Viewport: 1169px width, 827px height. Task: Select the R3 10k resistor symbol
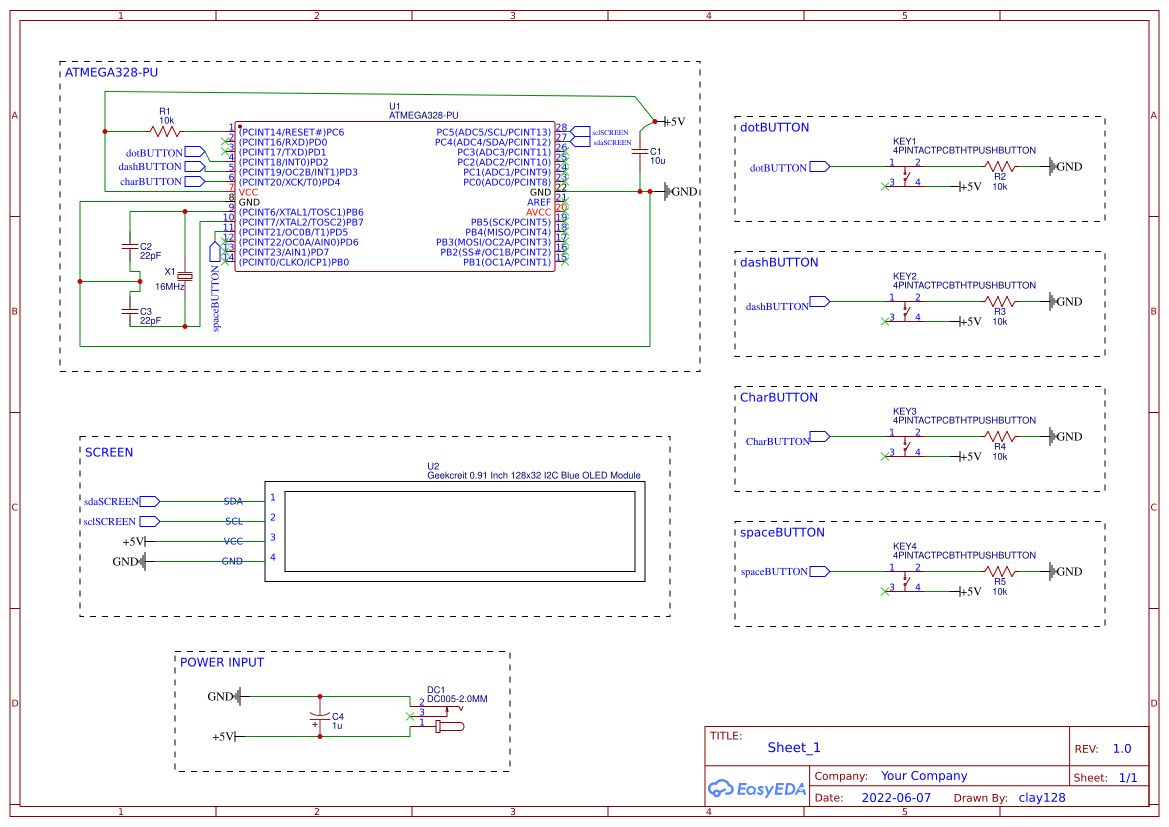click(x=1000, y=301)
